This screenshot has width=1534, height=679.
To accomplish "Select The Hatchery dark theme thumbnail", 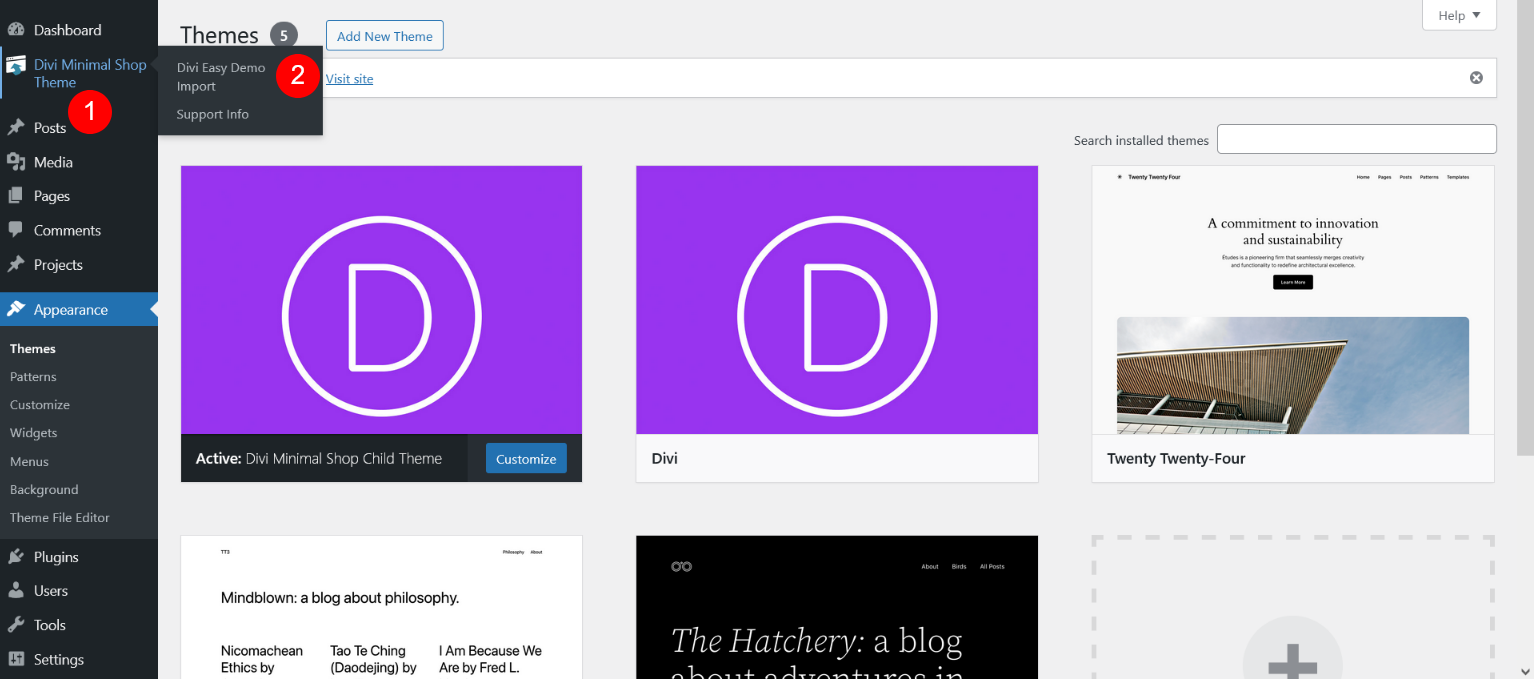I will pos(837,607).
